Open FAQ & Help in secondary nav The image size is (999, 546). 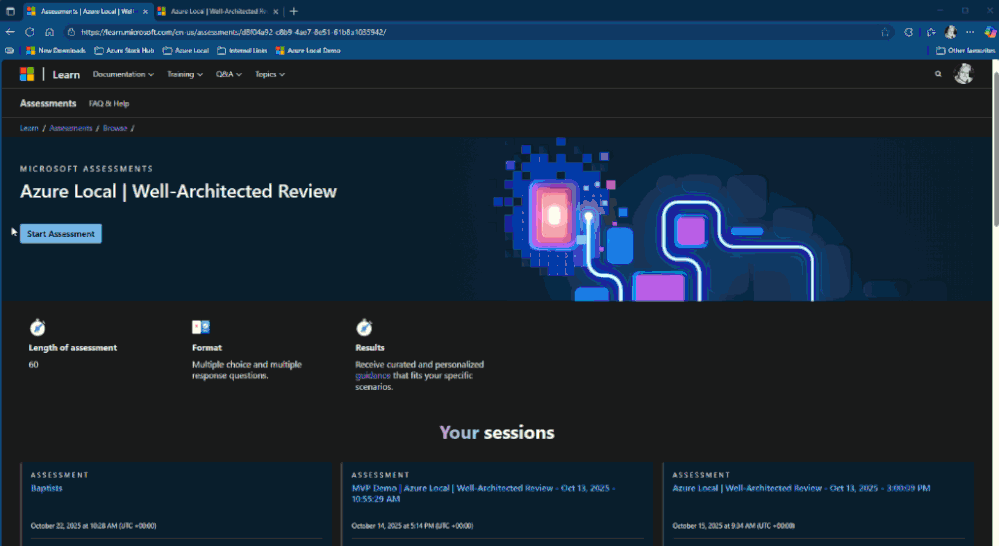click(x=109, y=103)
